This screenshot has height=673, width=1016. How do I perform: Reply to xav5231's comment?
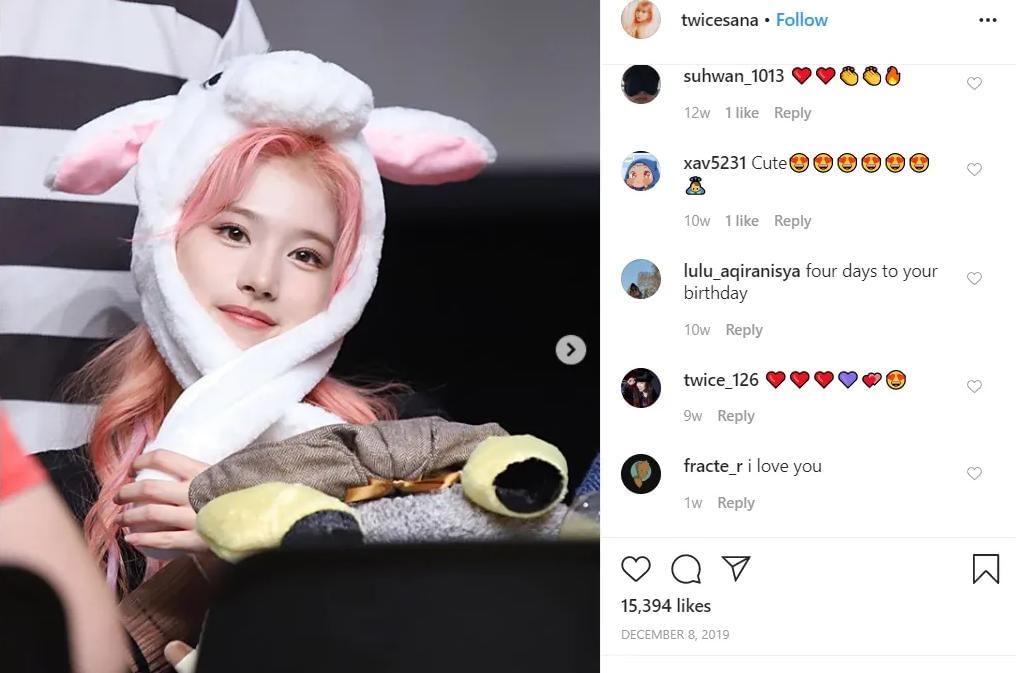click(792, 221)
